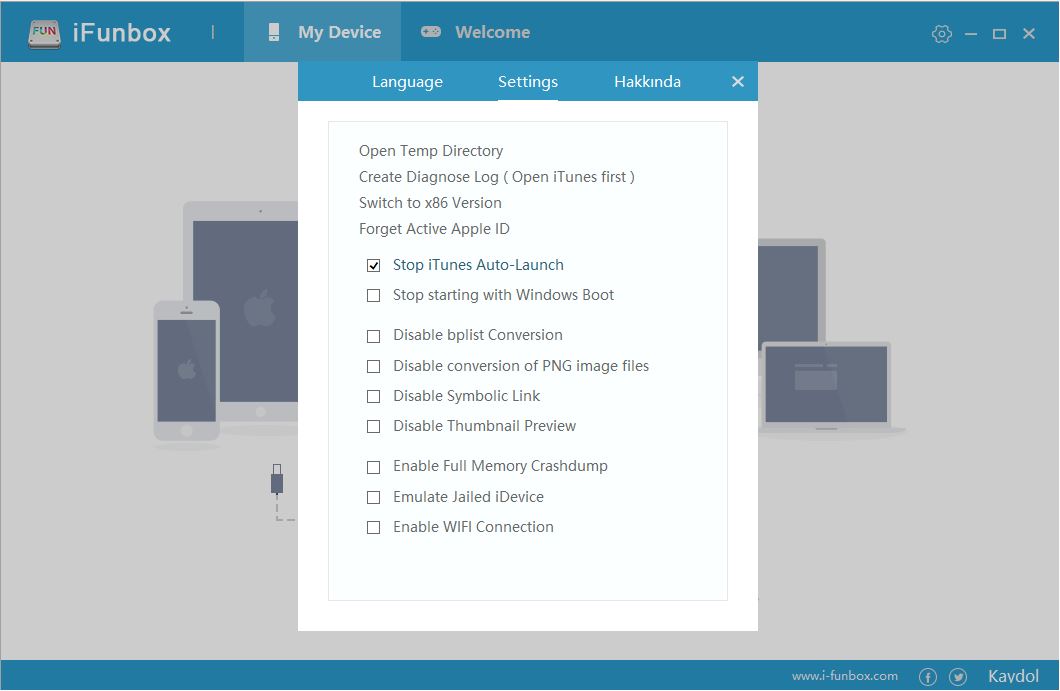Click Switch to x86 Version
The height and width of the screenshot is (691, 1060).
click(x=430, y=203)
